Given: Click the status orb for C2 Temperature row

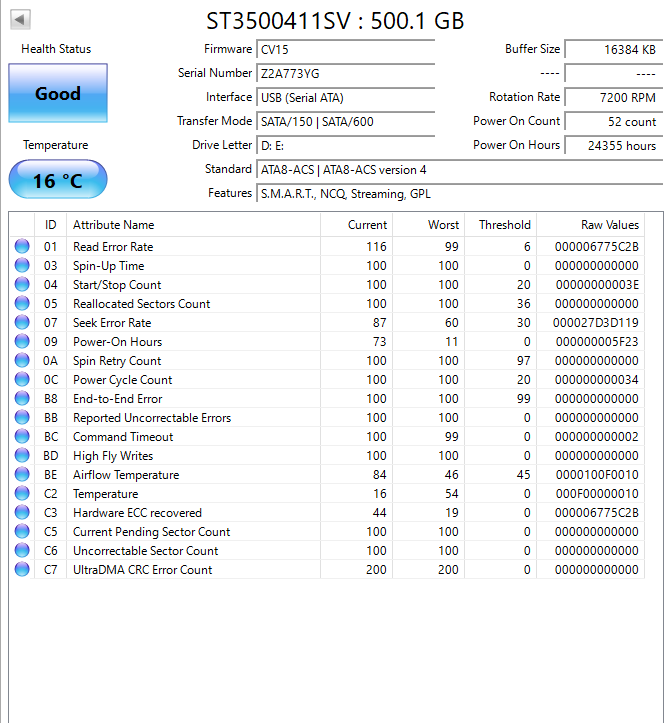Looking at the screenshot, I should [x=22, y=493].
